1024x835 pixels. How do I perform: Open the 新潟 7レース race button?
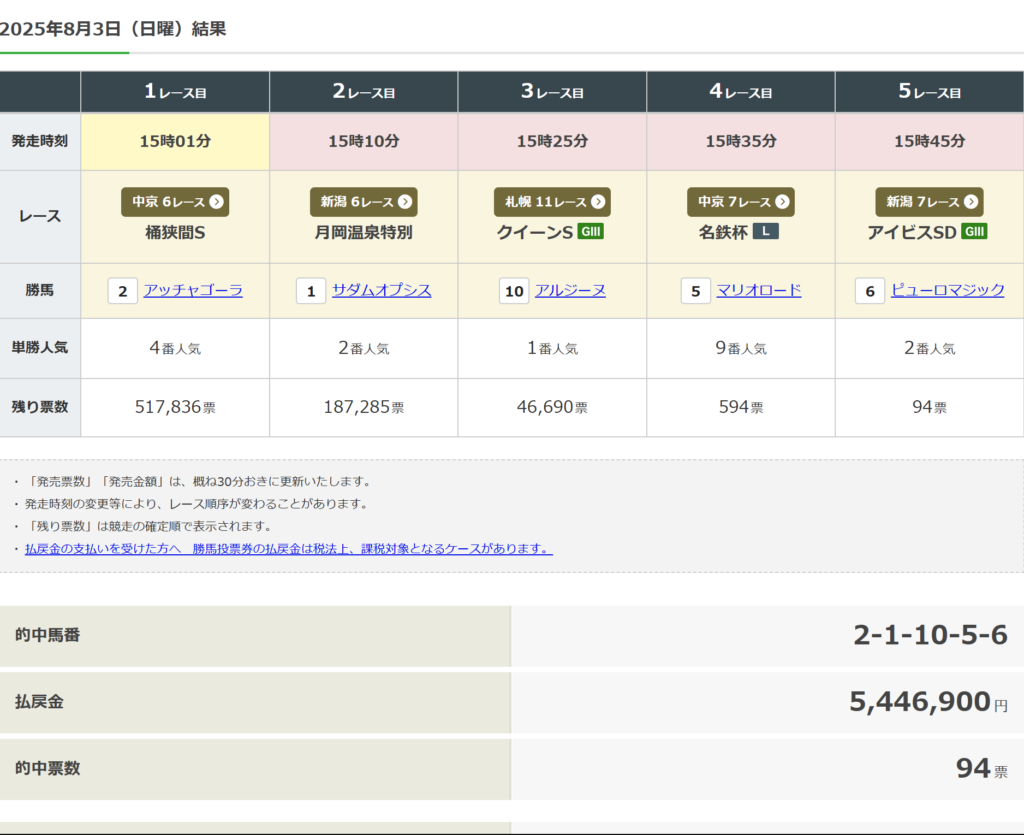pyautogui.click(x=929, y=202)
